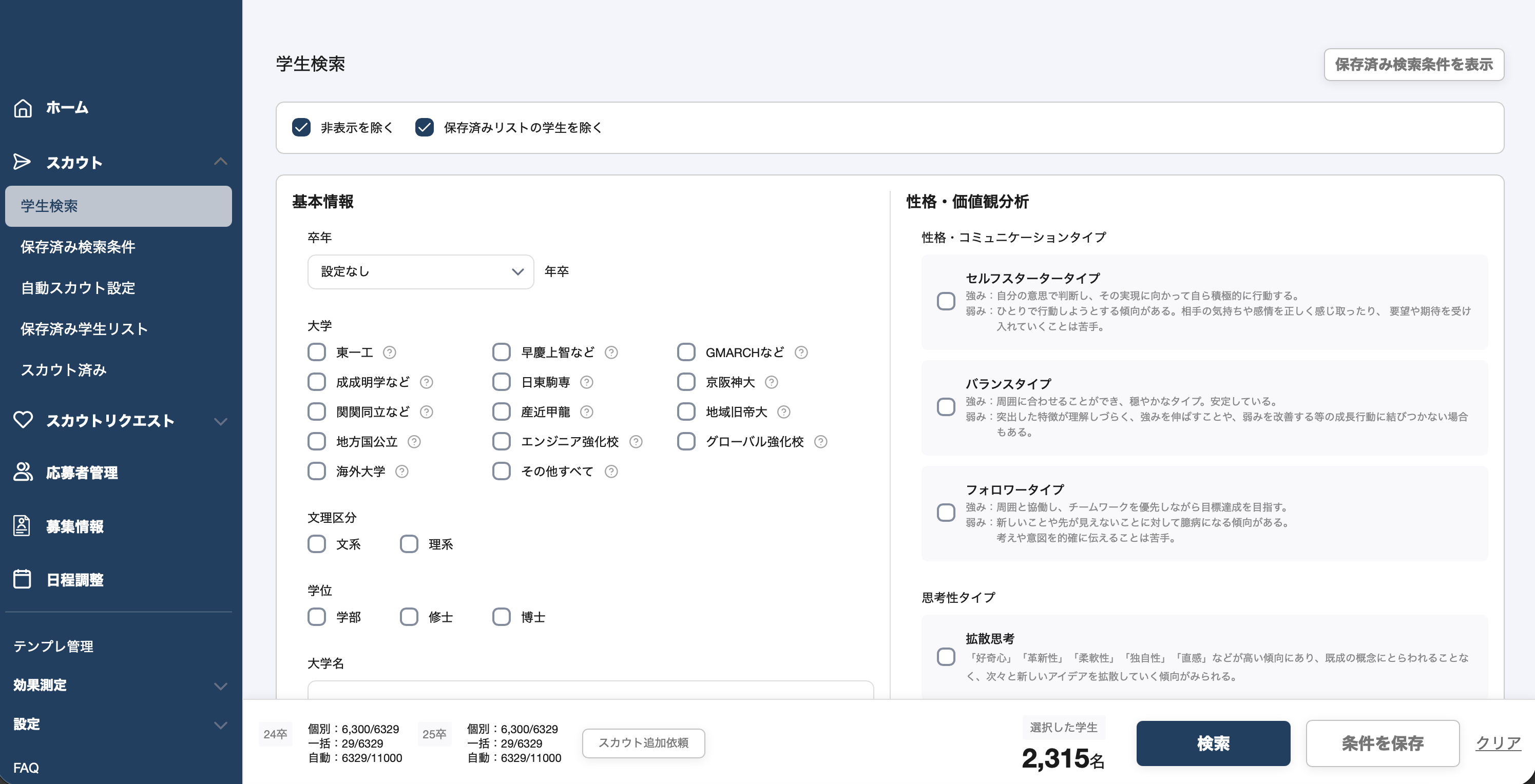Click help icon next to 東一工

tap(389, 352)
